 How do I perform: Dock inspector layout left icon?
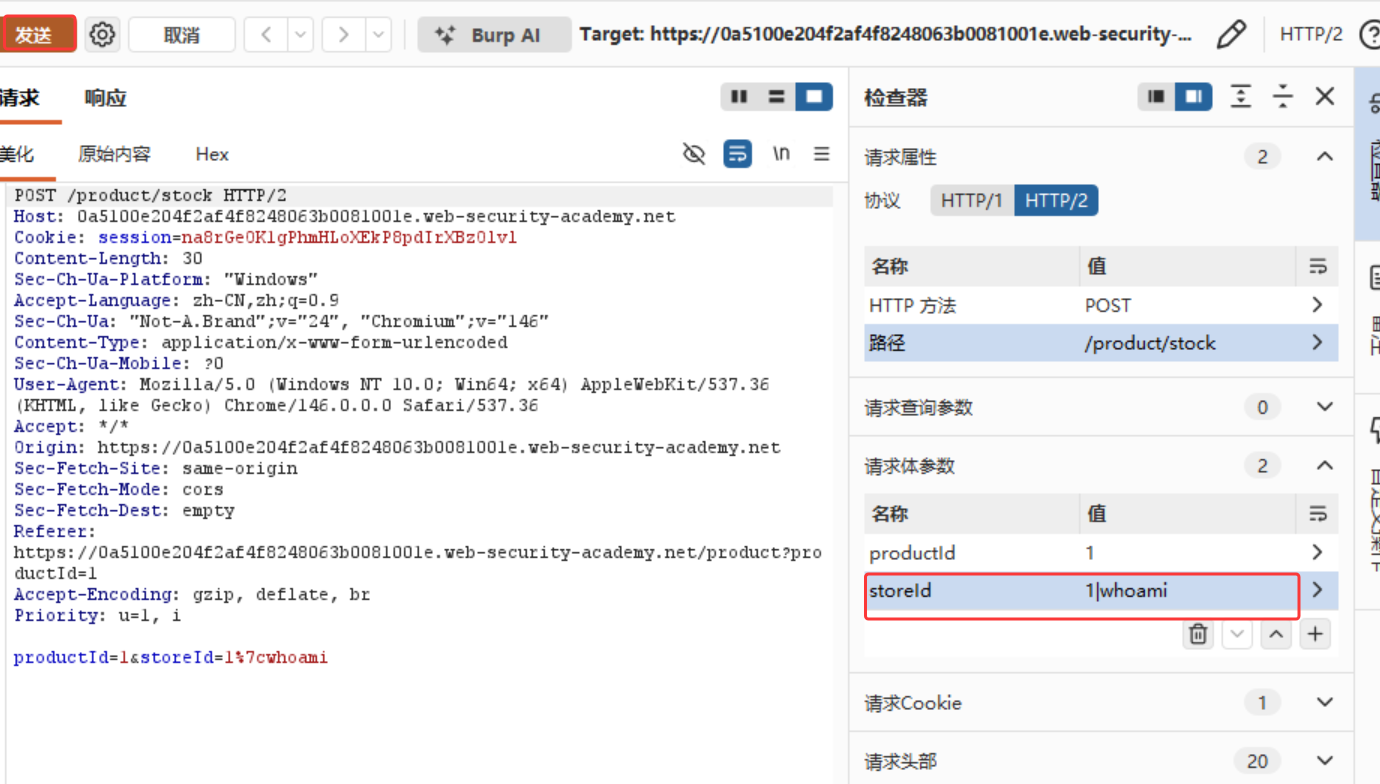1157,97
